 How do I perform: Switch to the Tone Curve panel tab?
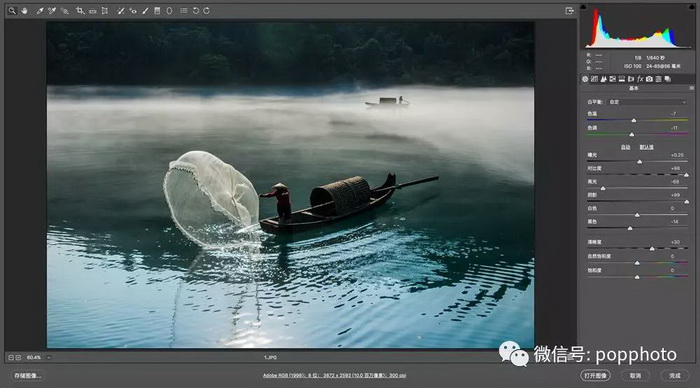[594, 79]
